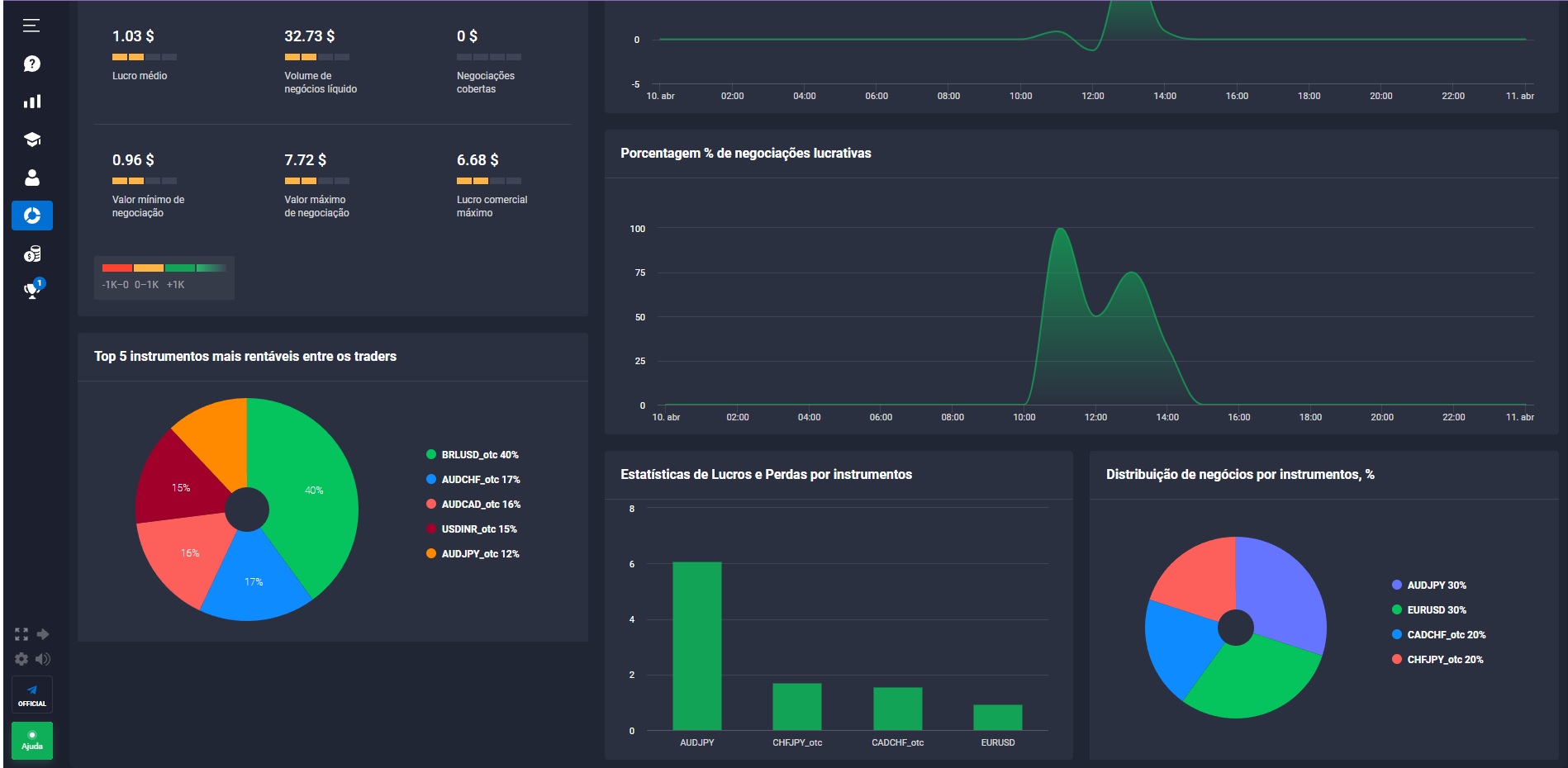This screenshot has height=768, width=1568.
Task: Select the highlighted pie chart analytics icon
Action: point(31,216)
